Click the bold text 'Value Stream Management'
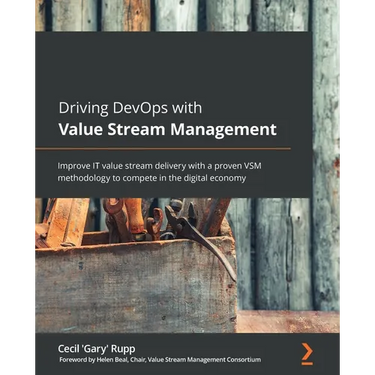This screenshot has height=375, width=375. [168, 129]
